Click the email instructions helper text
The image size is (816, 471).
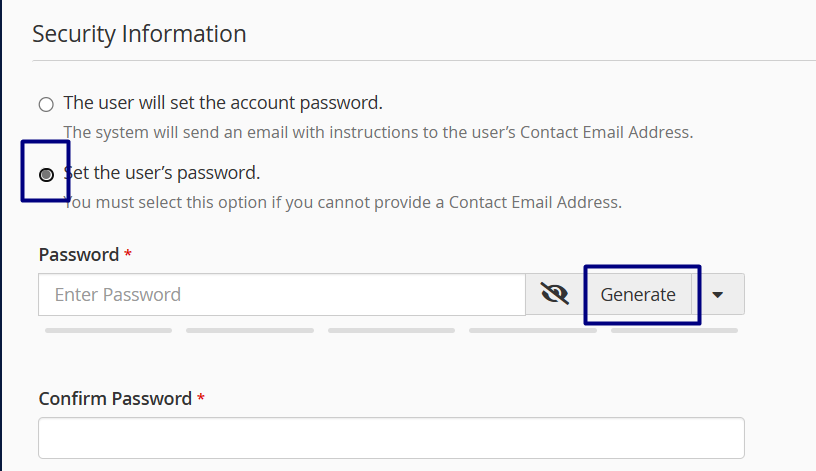pyautogui.click(x=378, y=132)
